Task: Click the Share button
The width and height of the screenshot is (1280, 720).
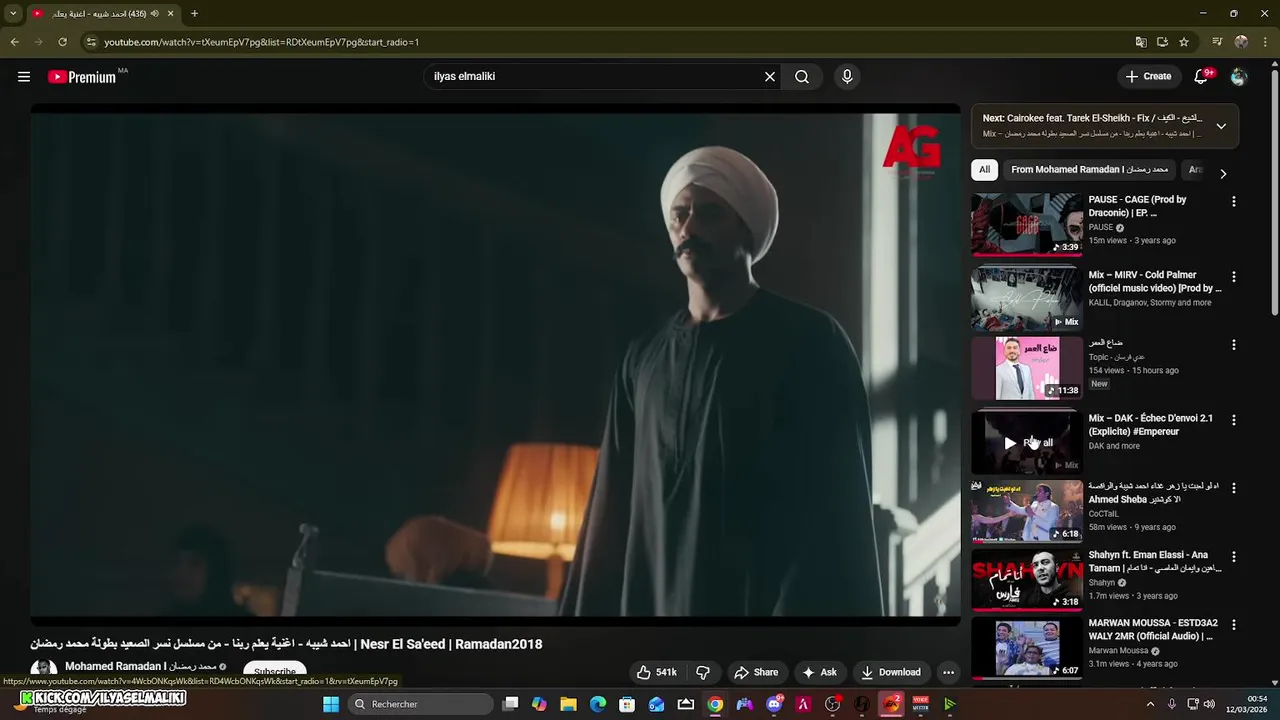Action: click(x=756, y=672)
